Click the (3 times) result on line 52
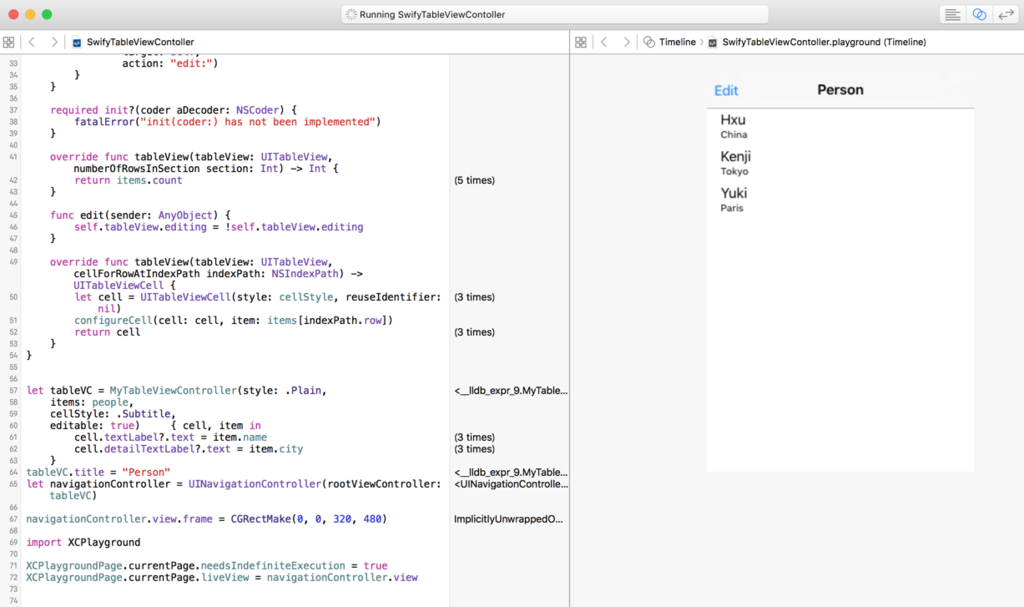Viewport: 1024px width, 607px height. 474,333
